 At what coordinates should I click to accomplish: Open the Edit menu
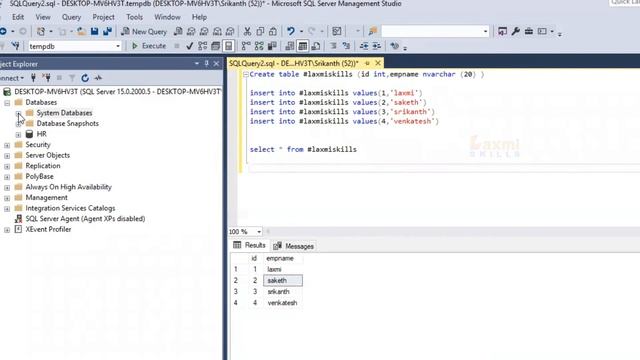(x=18, y=17)
